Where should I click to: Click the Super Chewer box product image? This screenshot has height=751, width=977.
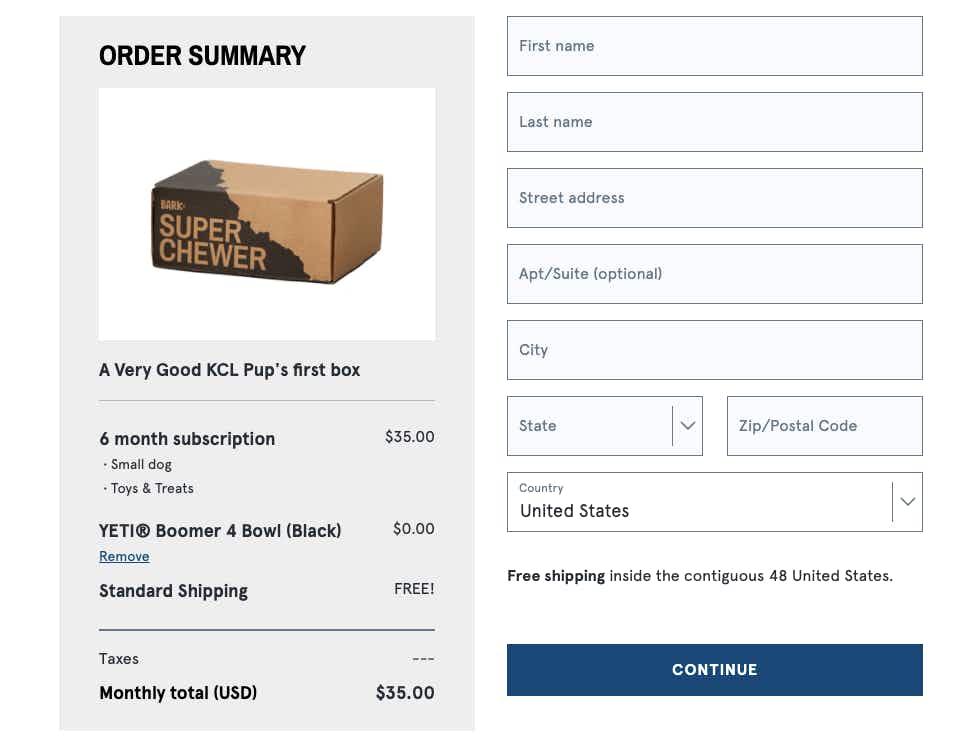pyautogui.click(x=267, y=214)
